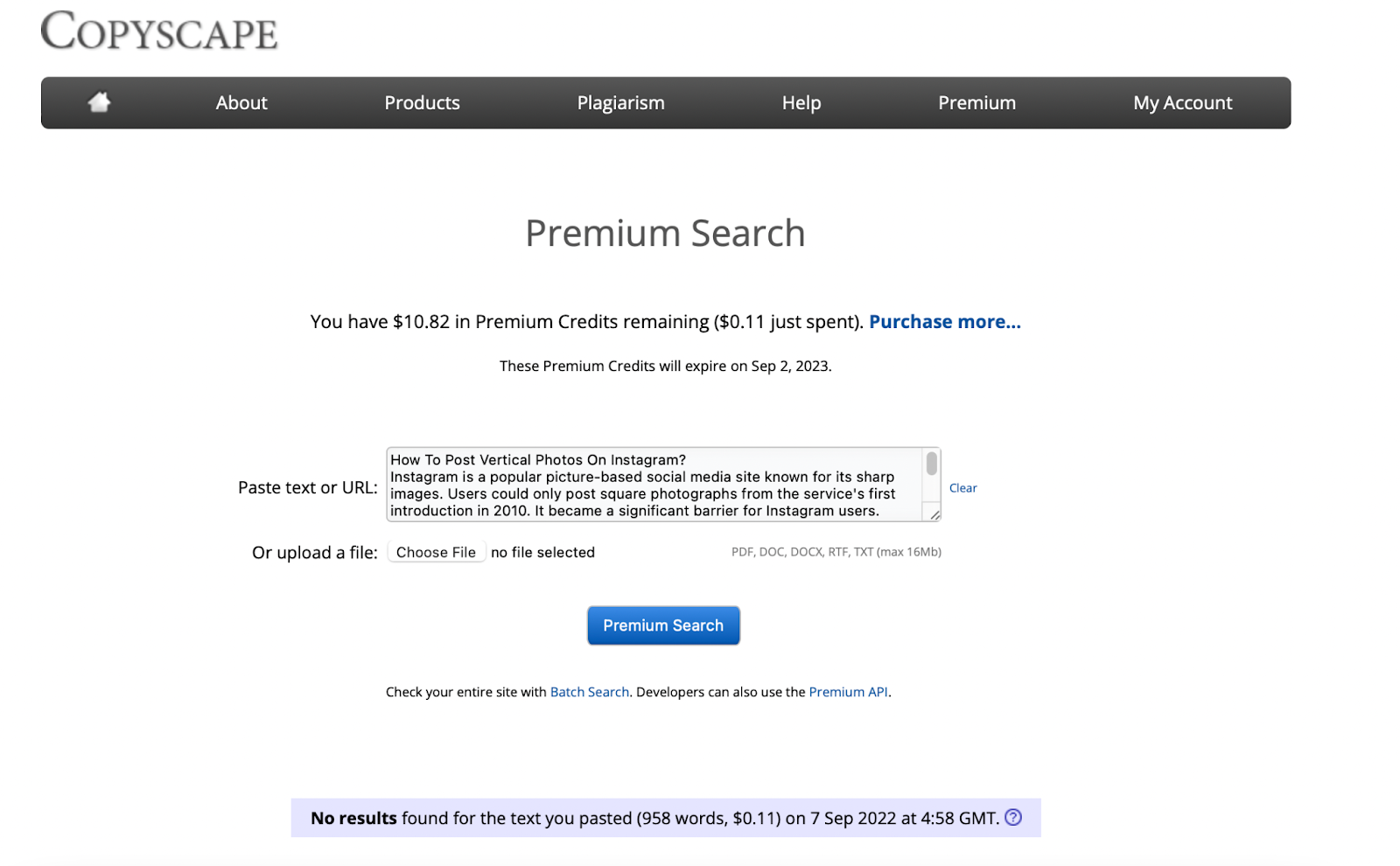Click the Choose File button
Image resolution: width=1400 pixels, height=866 pixels.
click(x=436, y=552)
